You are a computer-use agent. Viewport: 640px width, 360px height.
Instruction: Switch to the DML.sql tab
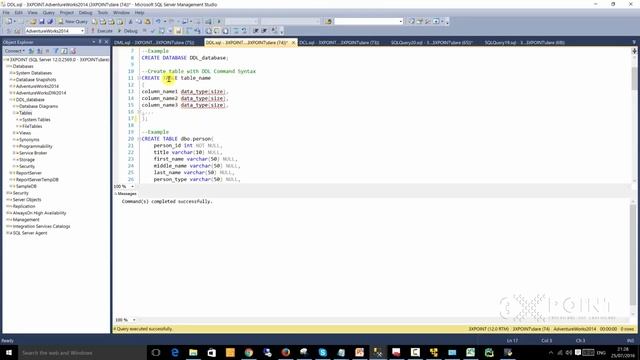(x=154, y=42)
